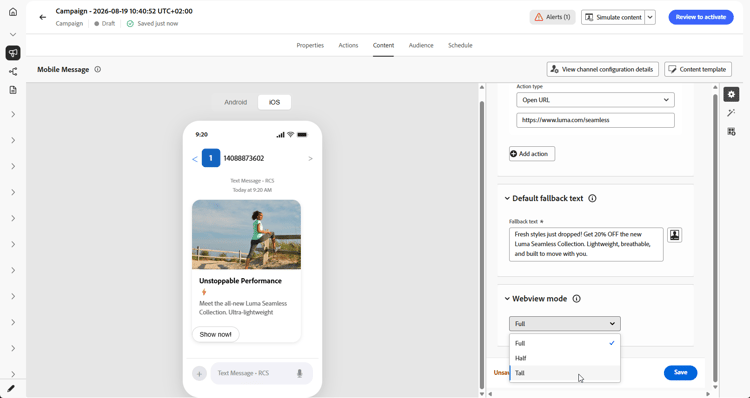Open Simulate content dropdown arrow
750x398 pixels.
pyautogui.click(x=650, y=17)
